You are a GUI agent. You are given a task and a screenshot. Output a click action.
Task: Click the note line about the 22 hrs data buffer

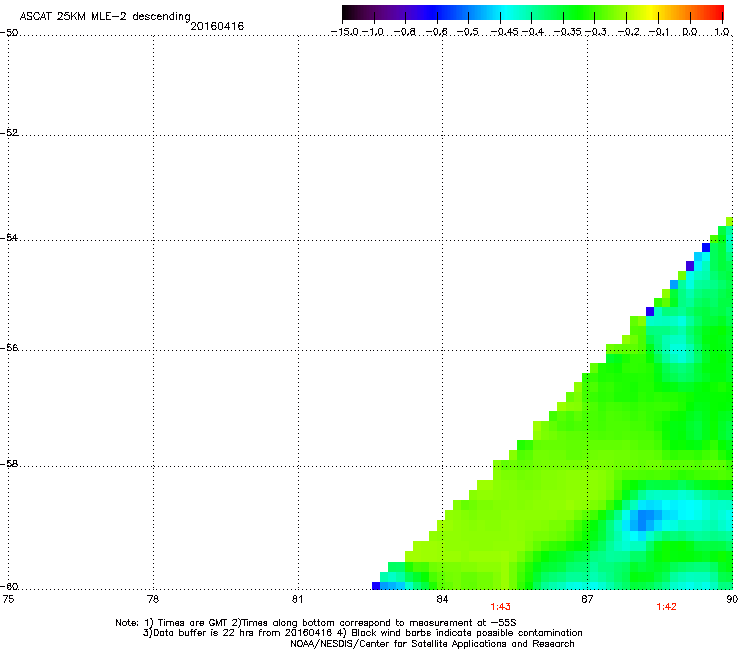click(x=362, y=633)
